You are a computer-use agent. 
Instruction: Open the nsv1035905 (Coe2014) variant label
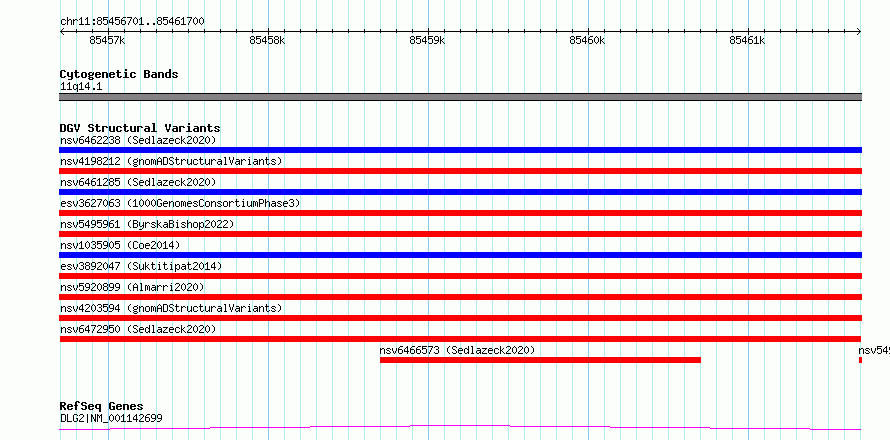click(x=120, y=245)
